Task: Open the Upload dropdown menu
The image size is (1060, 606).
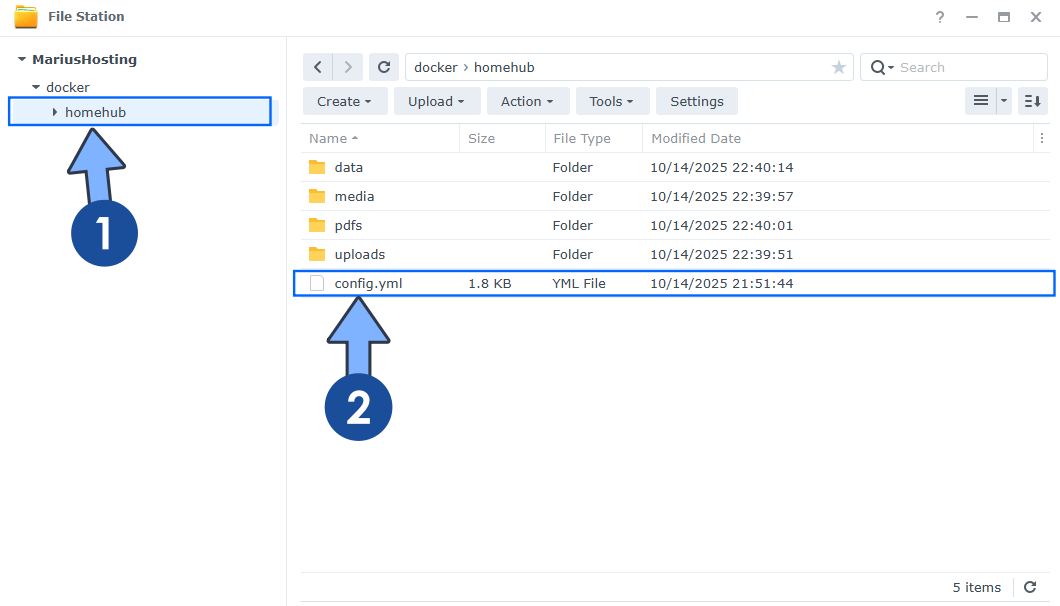Action: (436, 101)
